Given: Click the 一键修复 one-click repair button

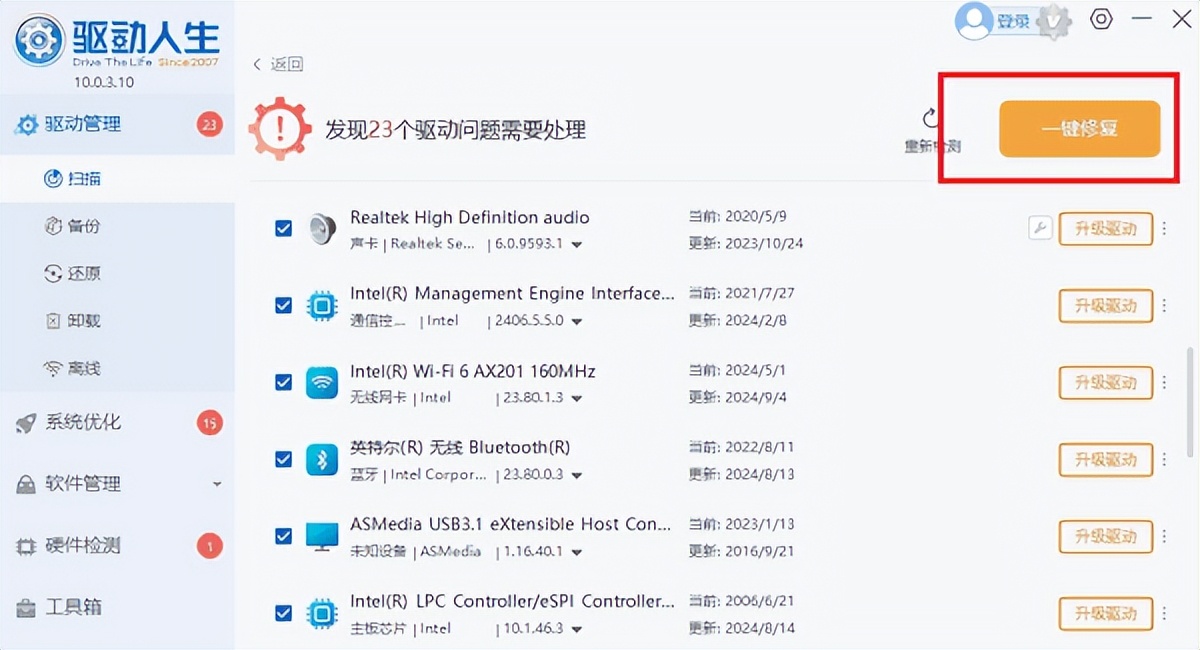Looking at the screenshot, I should [x=1079, y=129].
